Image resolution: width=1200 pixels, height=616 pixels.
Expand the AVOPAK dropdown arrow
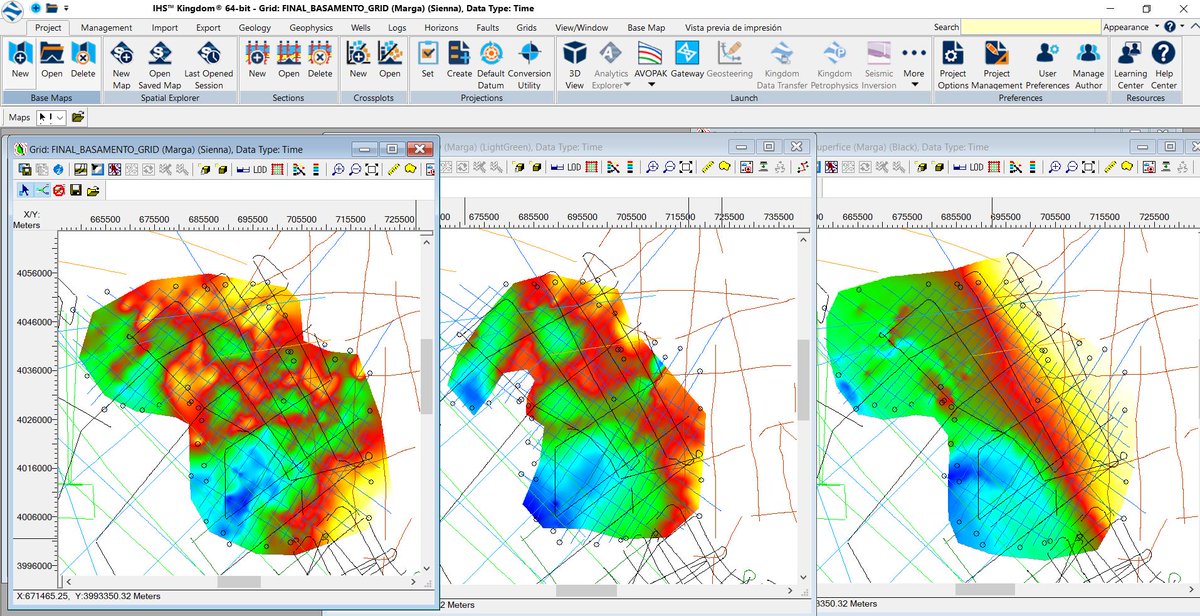click(651, 86)
